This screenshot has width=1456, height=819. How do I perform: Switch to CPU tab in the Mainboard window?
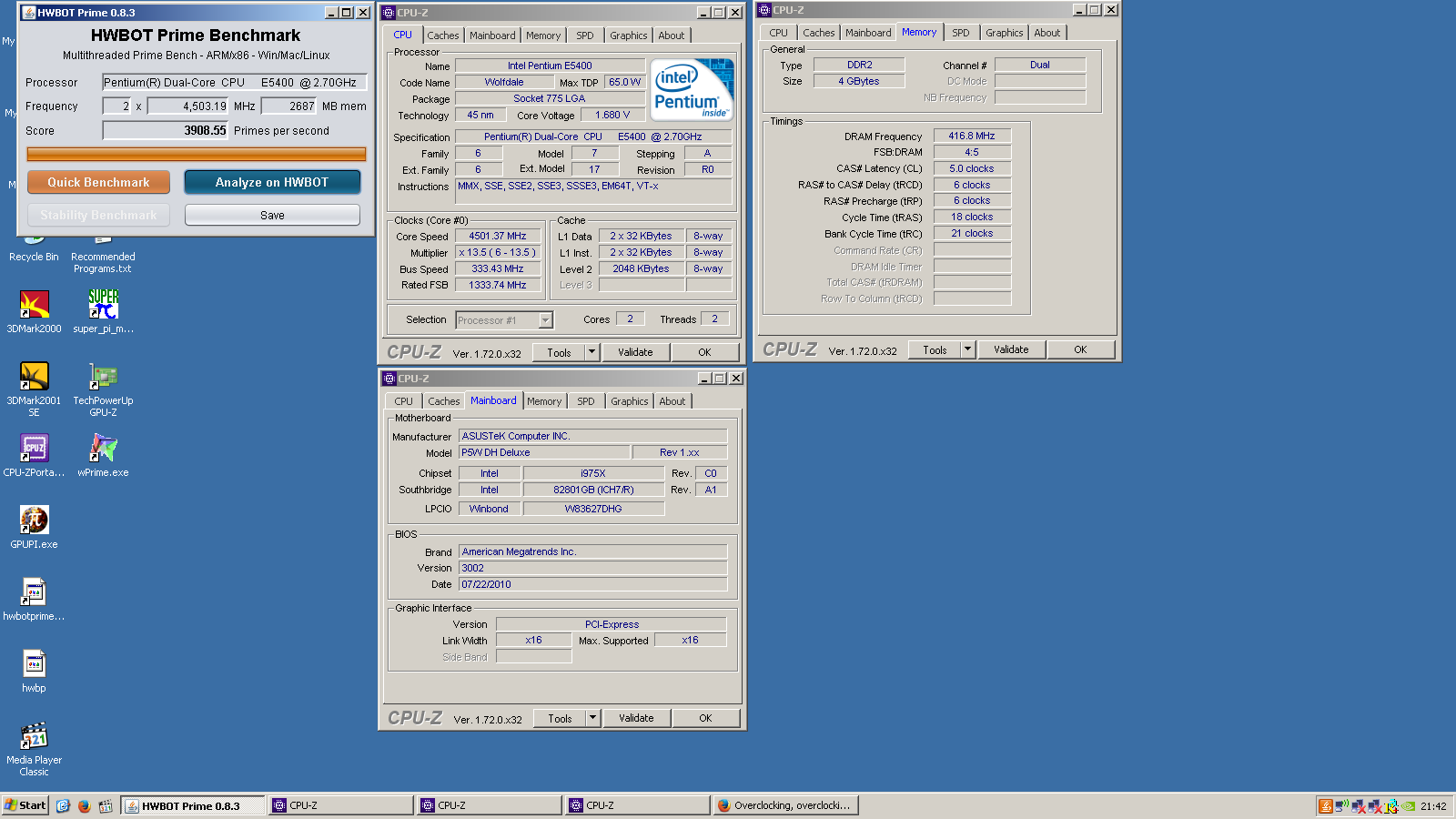point(404,401)
